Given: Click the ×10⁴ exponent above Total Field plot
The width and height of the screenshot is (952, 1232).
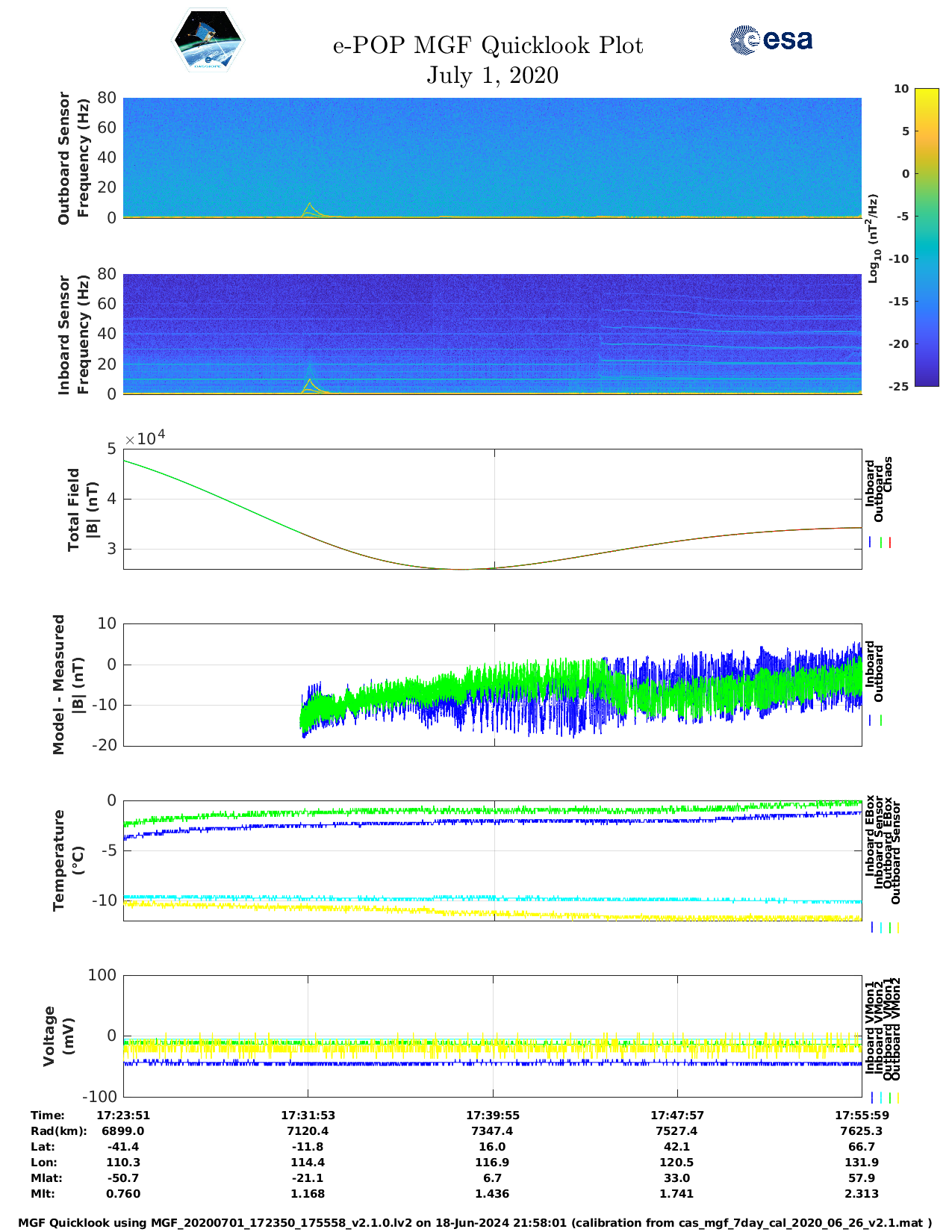Looking at the screenshot, I should point(145,438).
